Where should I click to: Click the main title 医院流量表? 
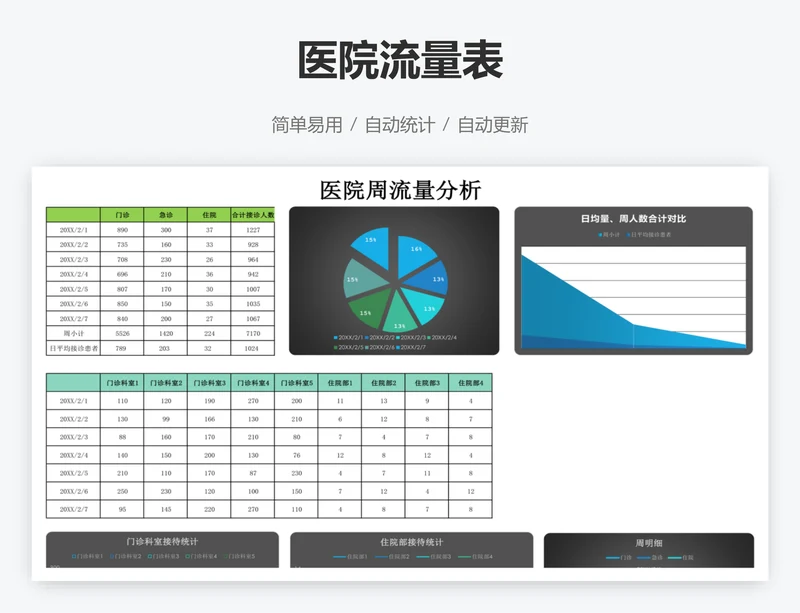tap(401, 61)
